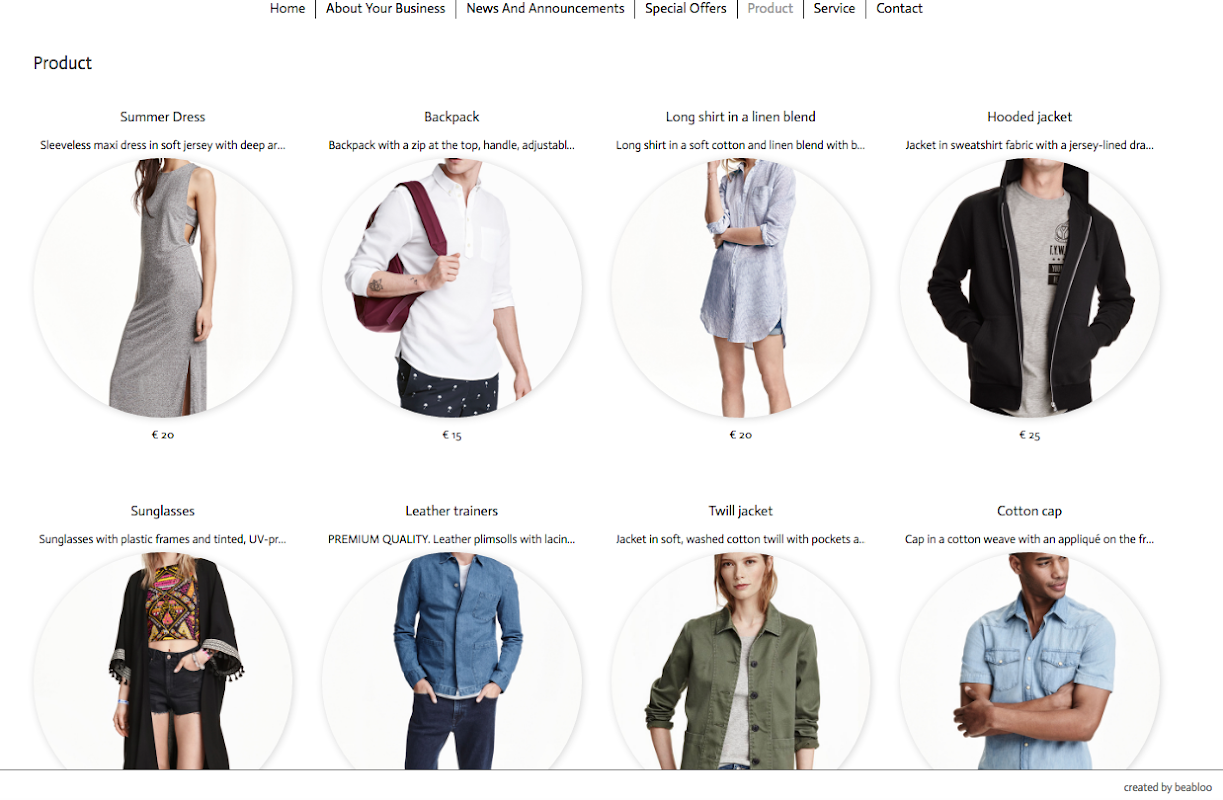1223x800 pixels.
Task: View the Leather trainers product image
Action: click(x=452, y=661)
